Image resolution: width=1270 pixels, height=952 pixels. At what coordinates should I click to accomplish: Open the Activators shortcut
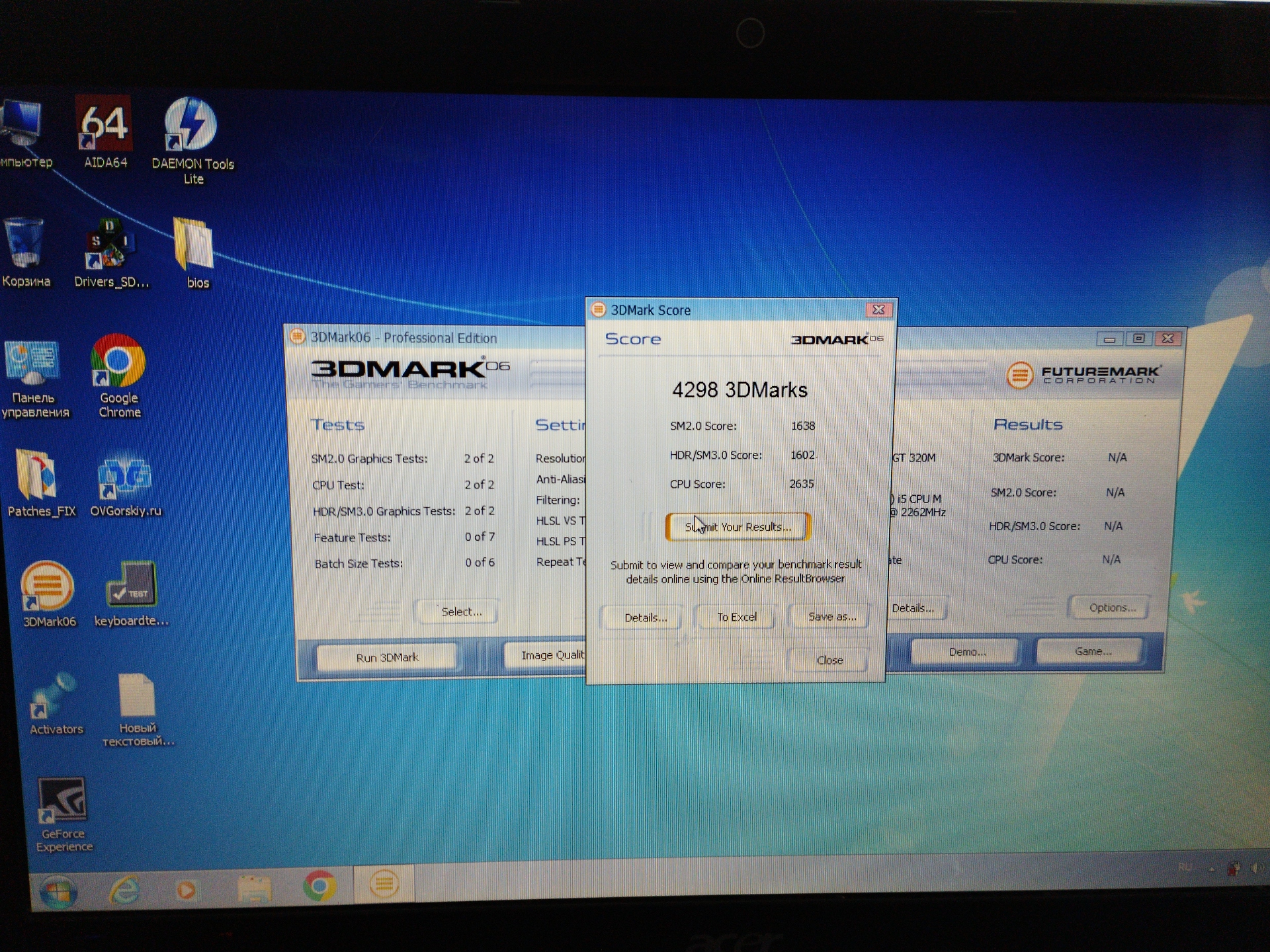click(56, 704)
